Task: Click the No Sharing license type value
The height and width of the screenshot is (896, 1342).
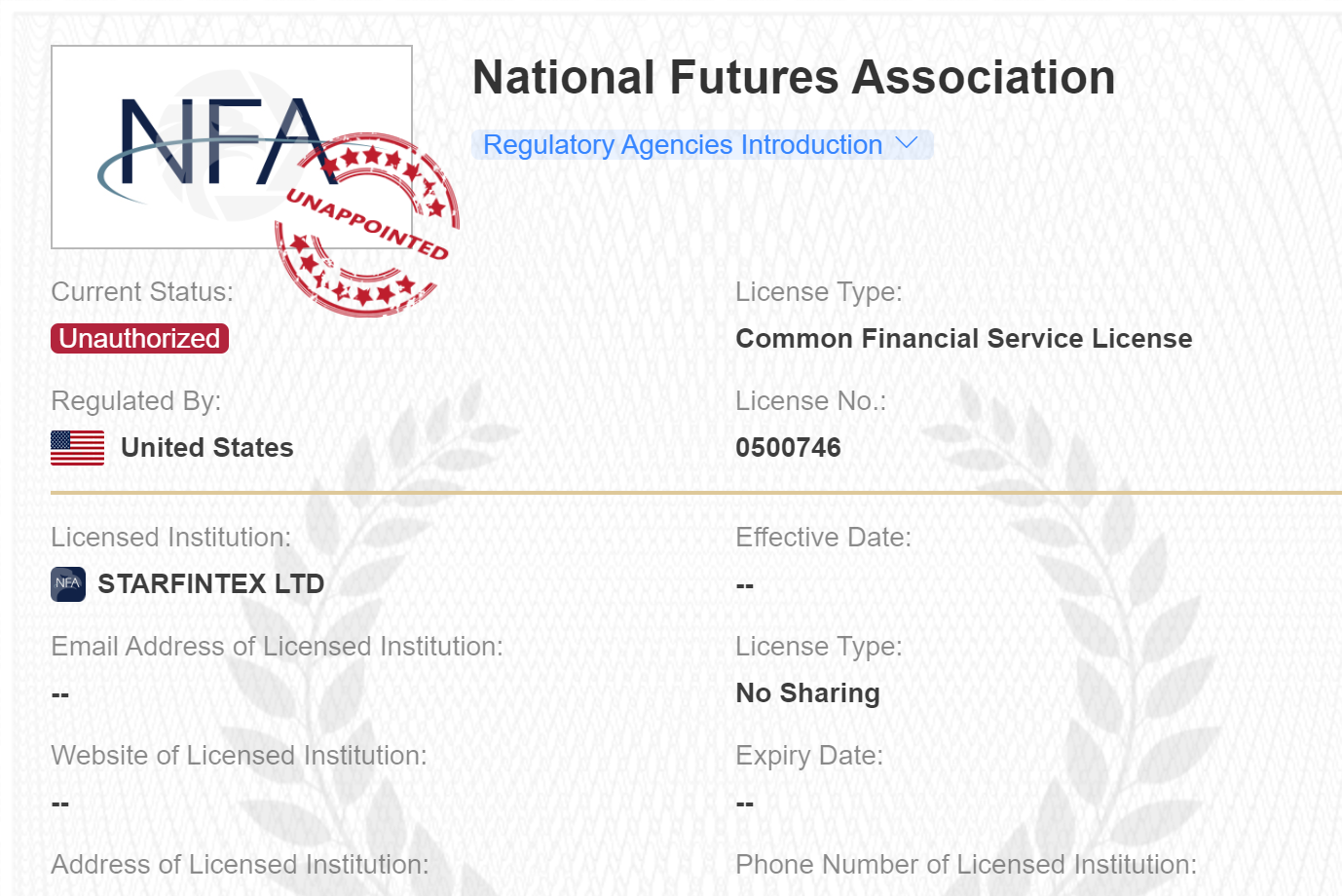Action: [807, 693]
